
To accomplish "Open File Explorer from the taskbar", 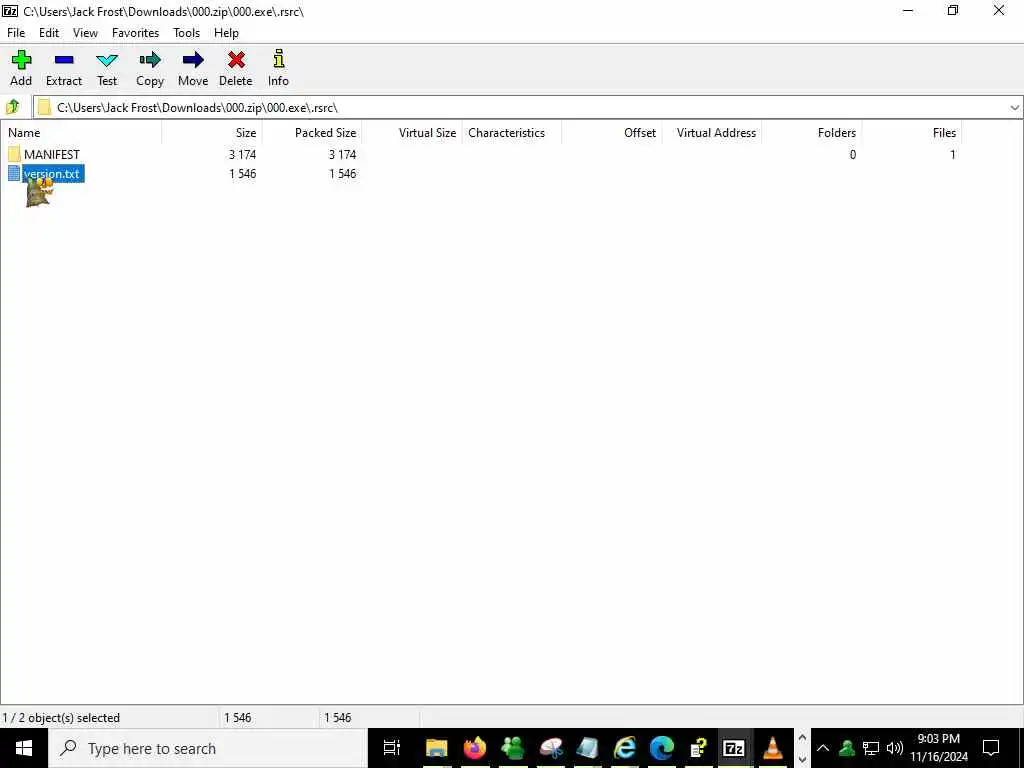I will click(437, 748).
